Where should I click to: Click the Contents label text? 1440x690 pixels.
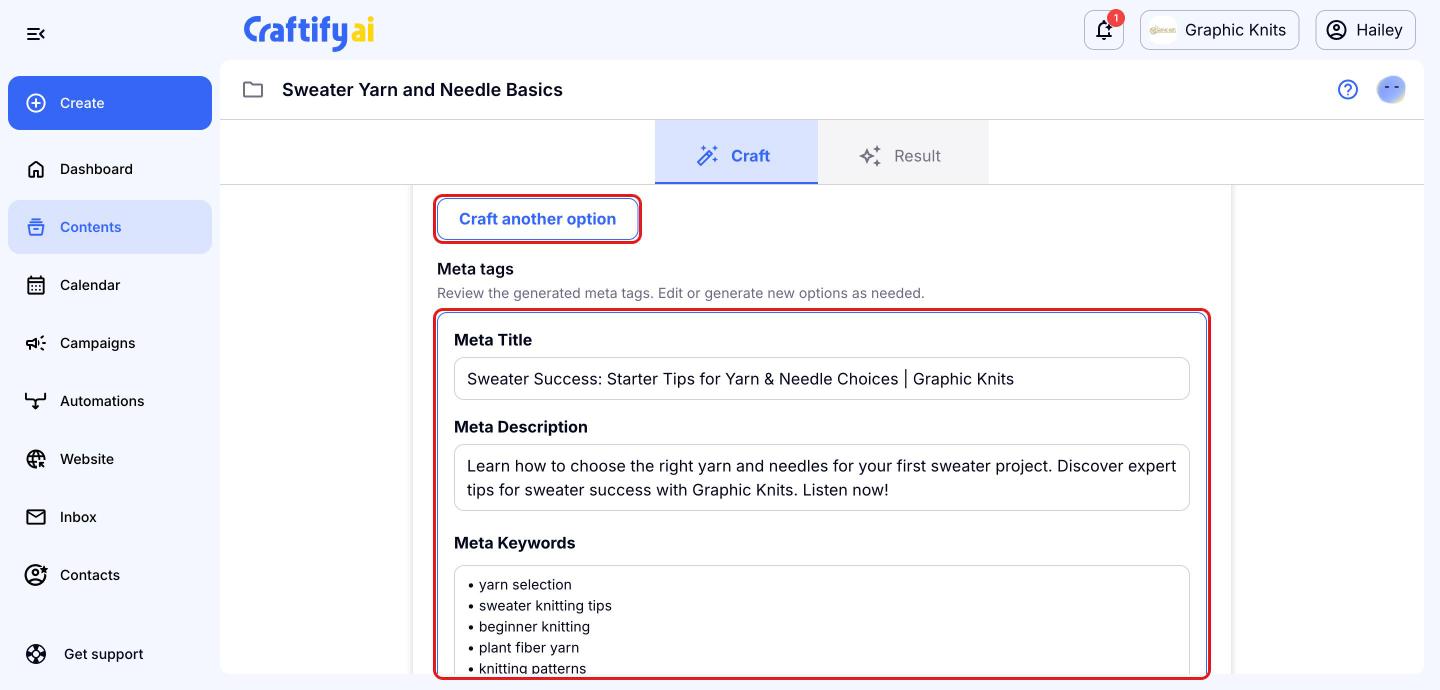tap(90, 227)
